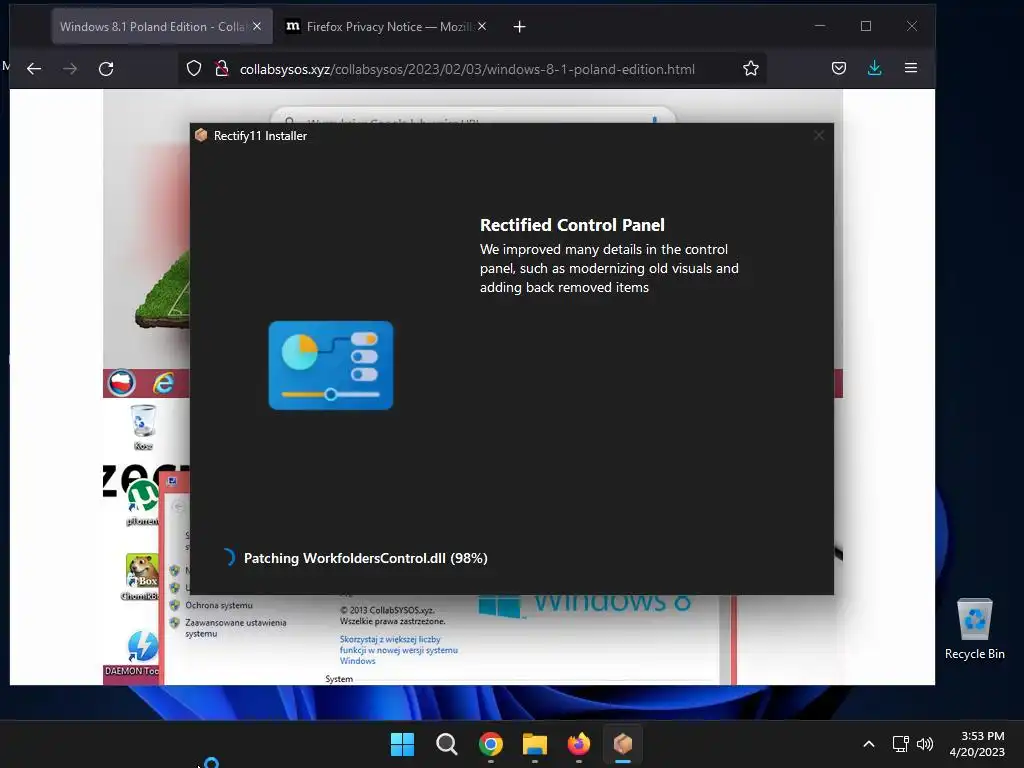Click Rectify11 Installer box icon in title bar
Image resolution: width=1024 pixels, height=768 pixels.
[x=201, y=135]
